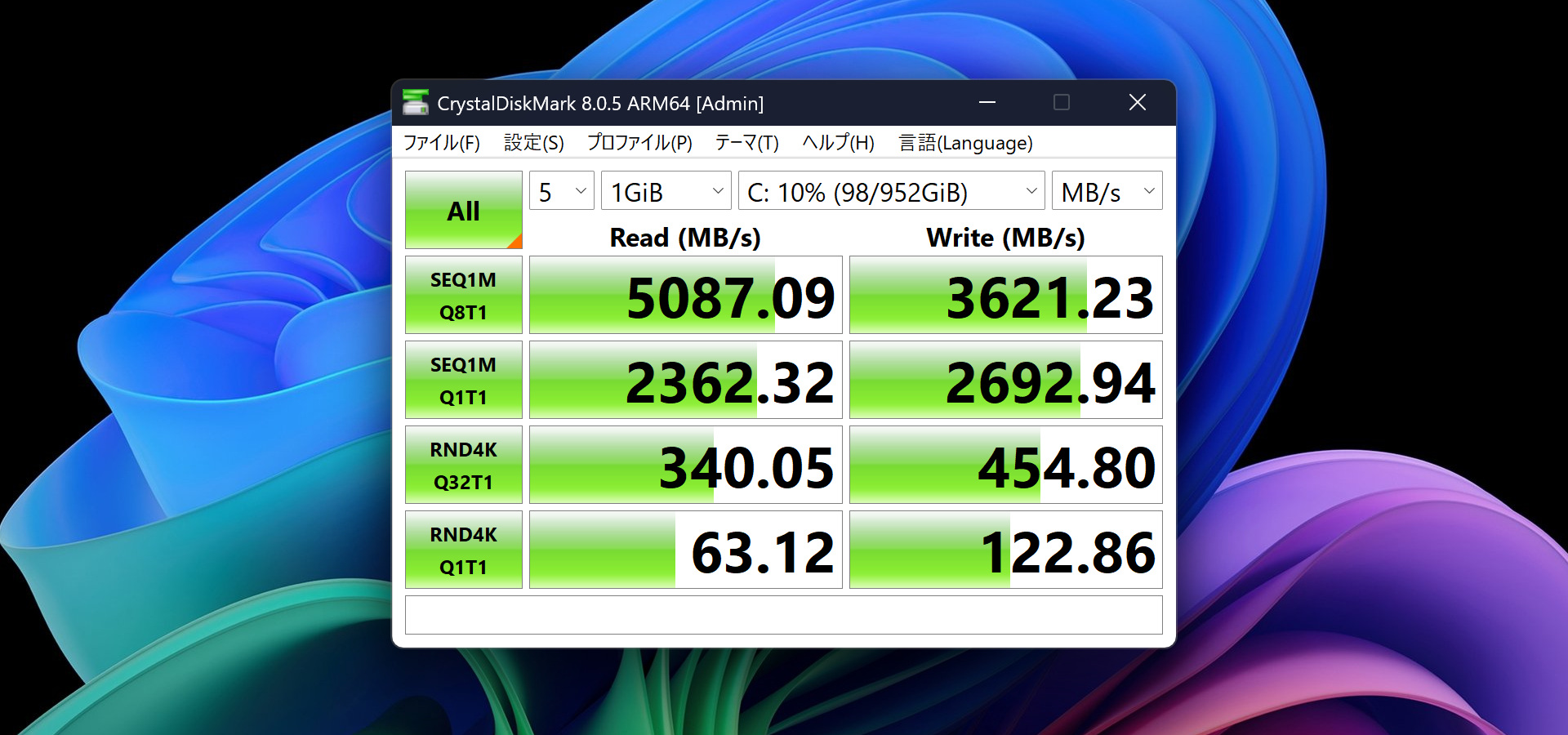This screenshot has height=735, width=1568.
Task: Click the Write (MB/s) column header
Action: pyautogui.click(x=1006, y=238)
